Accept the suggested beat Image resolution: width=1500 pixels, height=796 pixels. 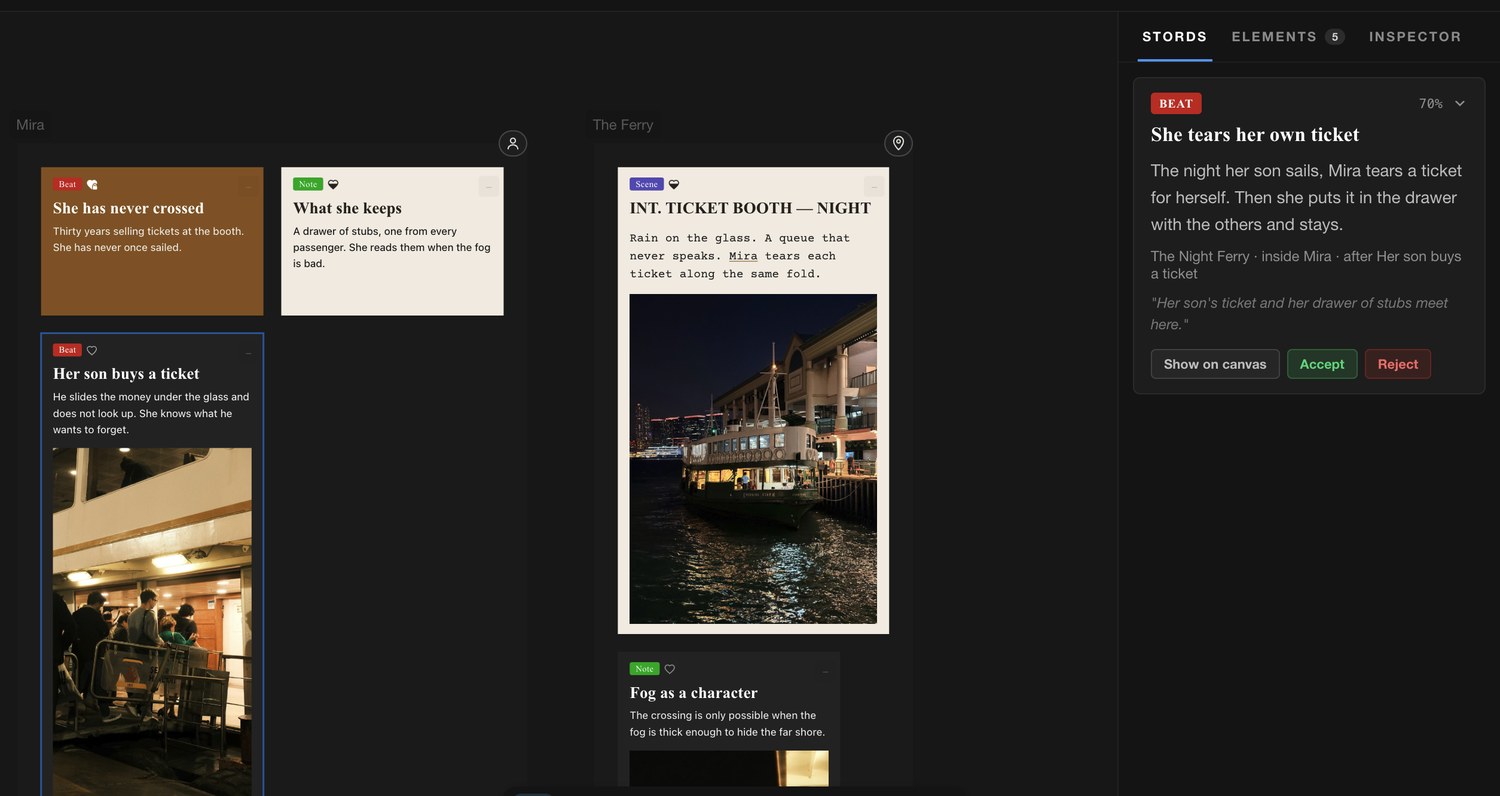[x=1322, y=364]
